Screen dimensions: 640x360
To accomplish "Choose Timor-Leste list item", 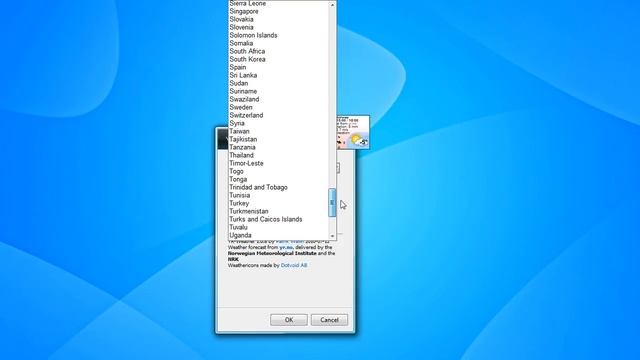I will coord(278,163).
